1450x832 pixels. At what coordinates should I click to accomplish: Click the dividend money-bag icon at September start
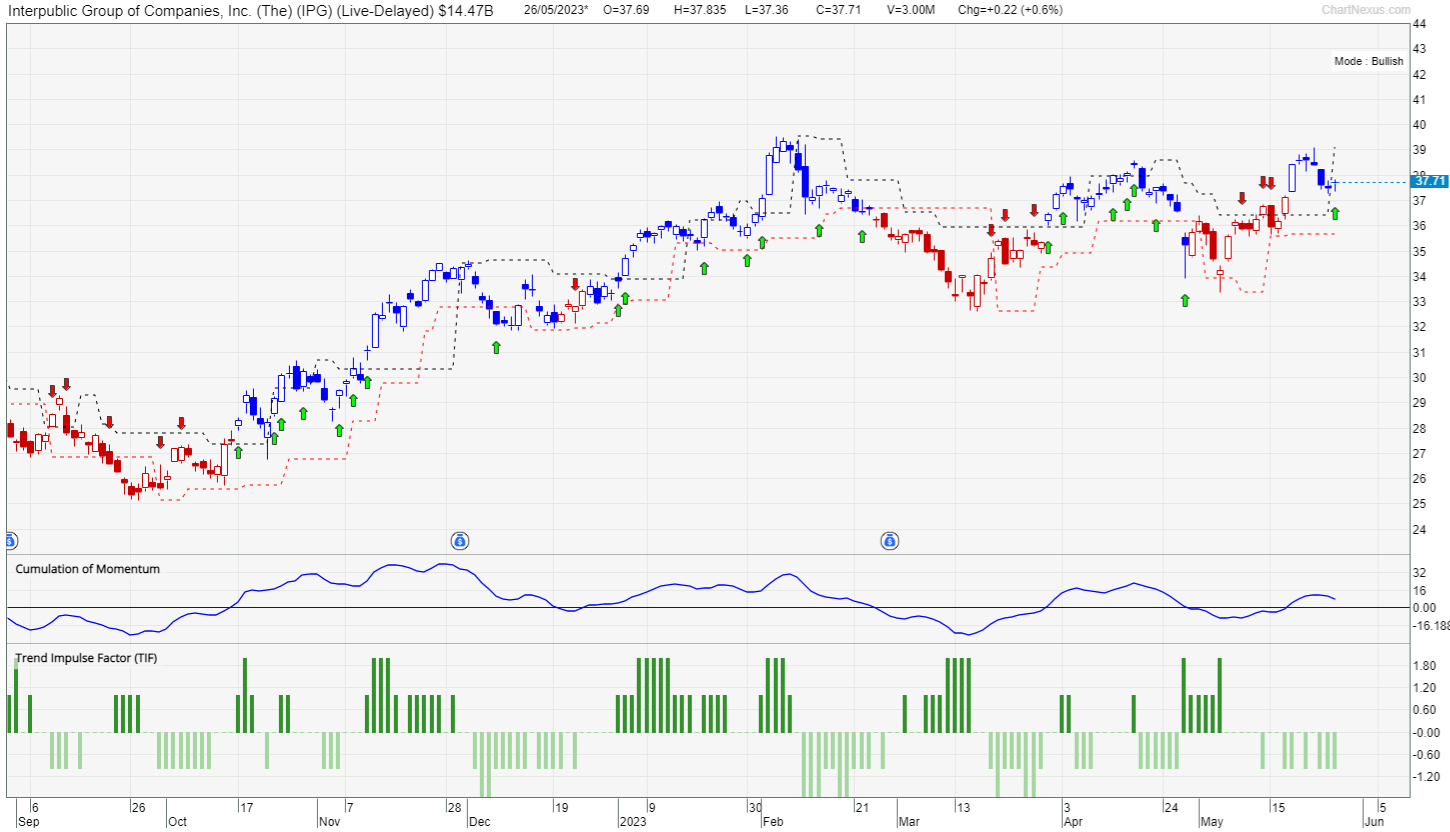pyautogui.click(x=10, y=541)
